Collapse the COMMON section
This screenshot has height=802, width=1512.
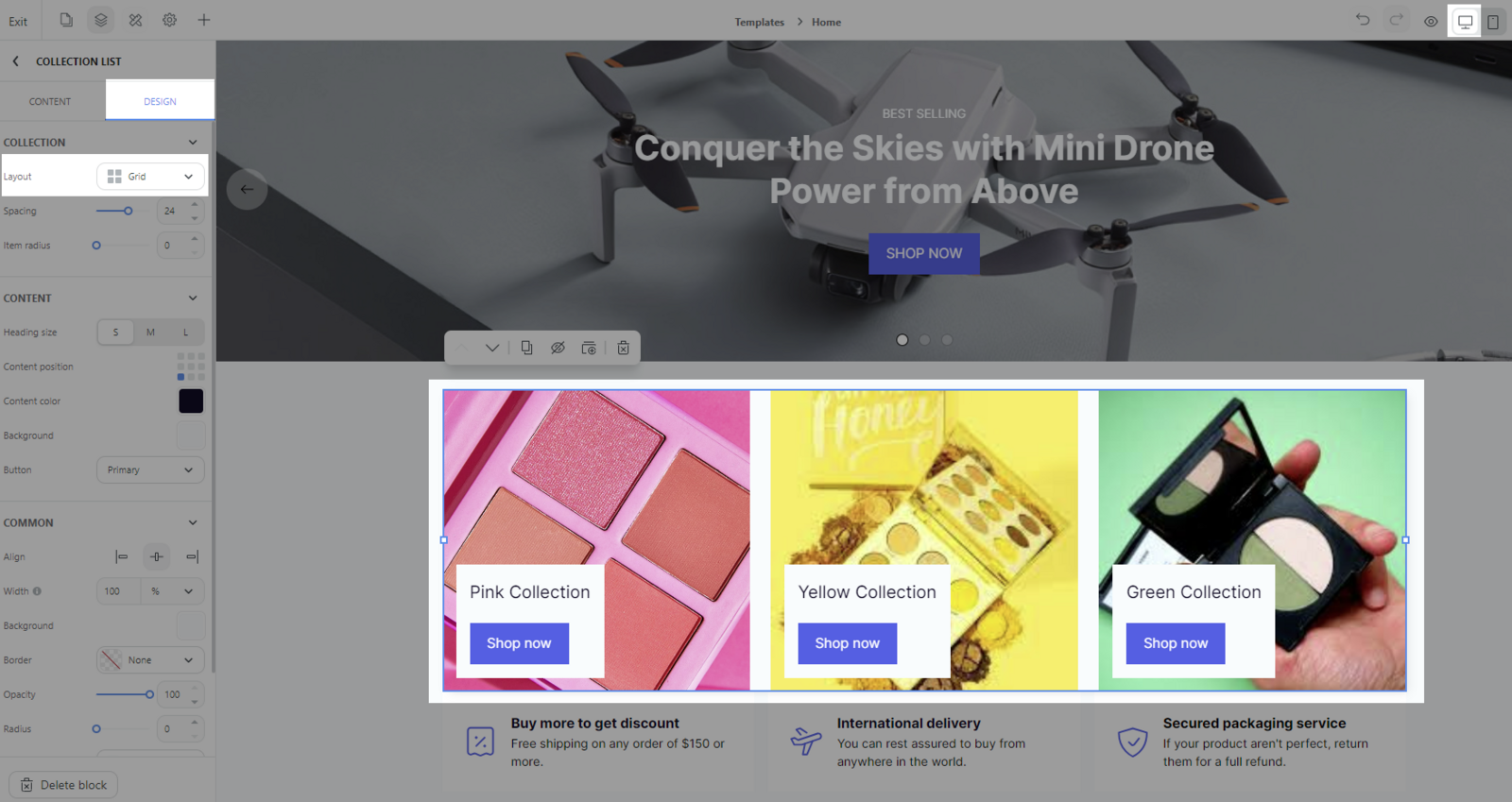[x=193, y=522]
